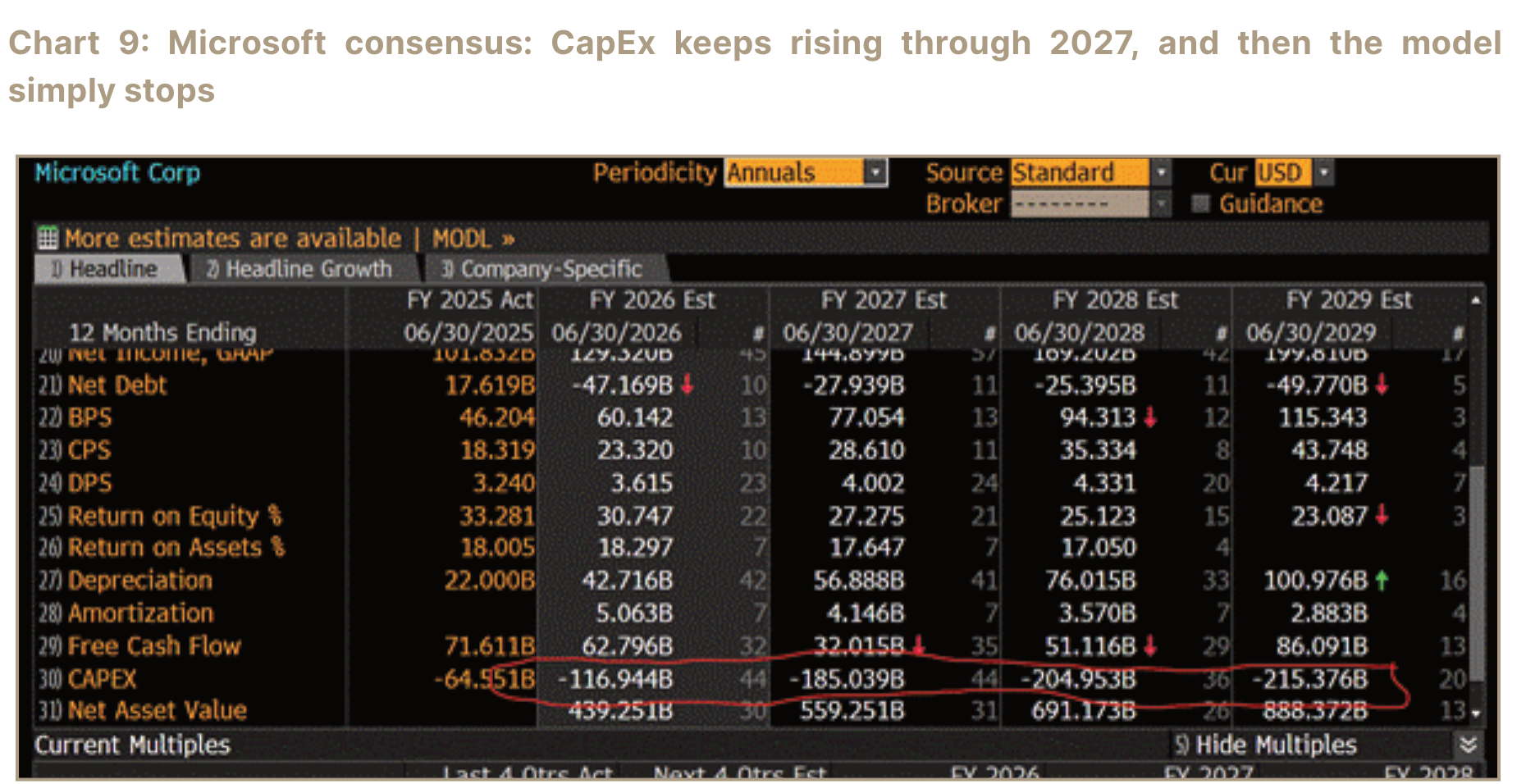Screen dimensions: 1526x784
Task: Switch to the Headline tab
Action: coord(109,269)
